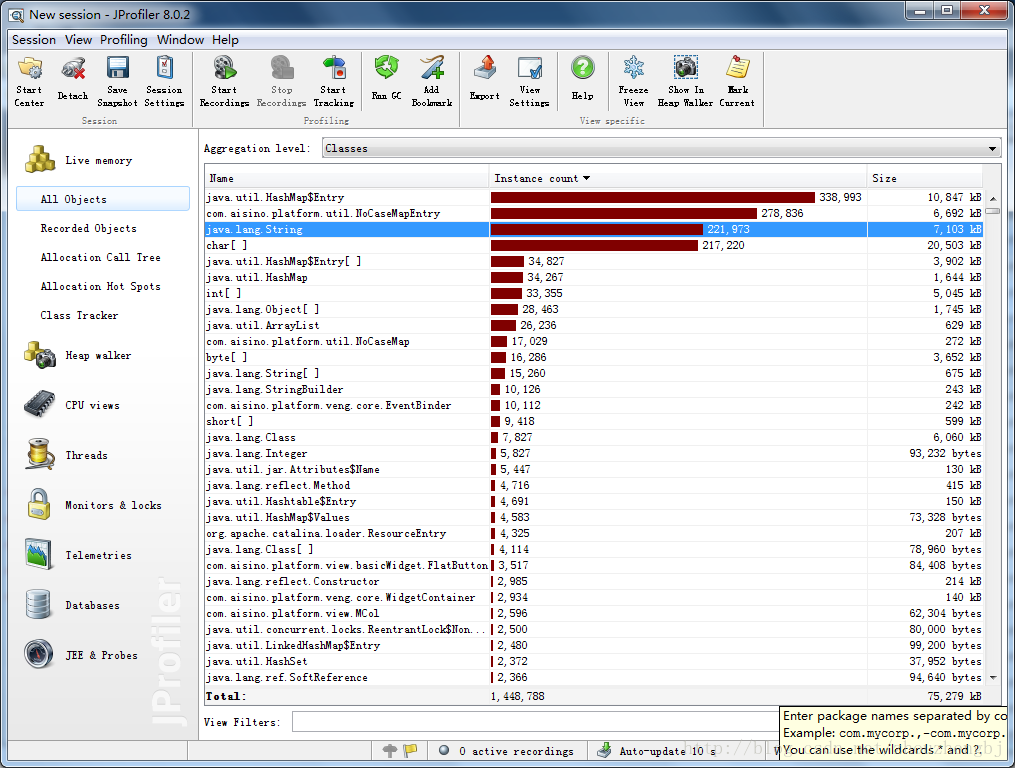Mark Current values
This screenshot has height=768, width=1015.
(737, 82)
